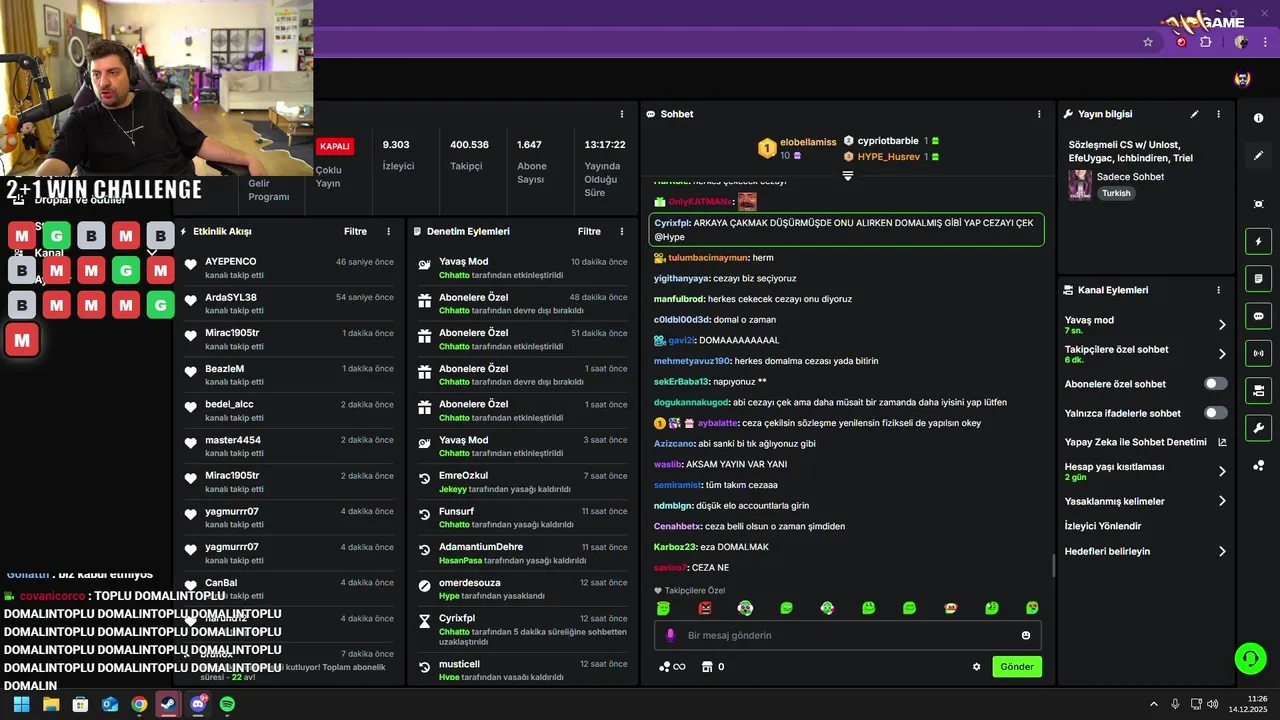Open the emoji picker in message box
This screenshot has width=1280, height=720.
[1026, 635]
